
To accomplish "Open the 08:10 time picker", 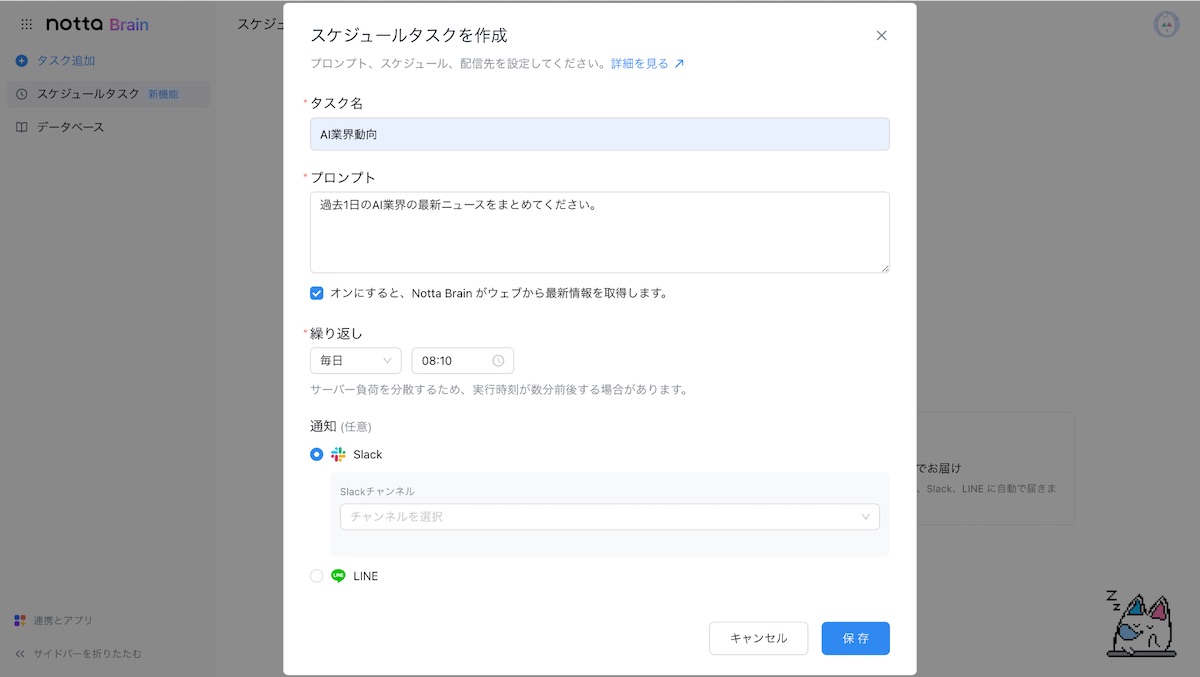I will (x=463, y=361).
